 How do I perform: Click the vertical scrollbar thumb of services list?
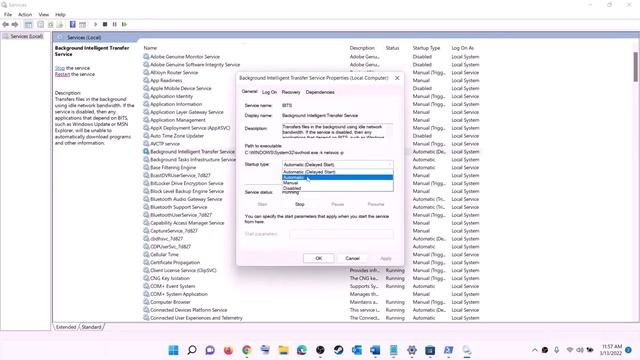coord(636,67)
